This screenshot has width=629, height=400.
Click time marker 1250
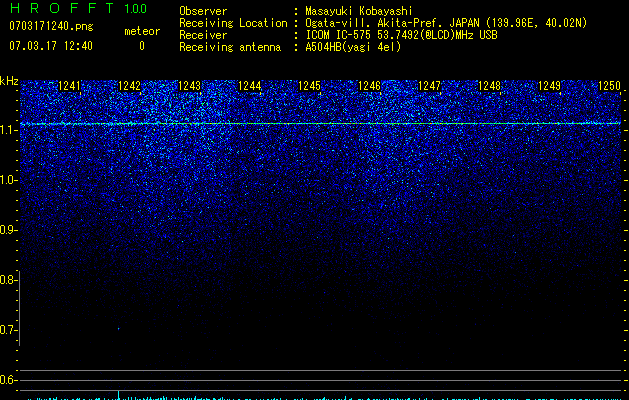[x=609, y=86]
